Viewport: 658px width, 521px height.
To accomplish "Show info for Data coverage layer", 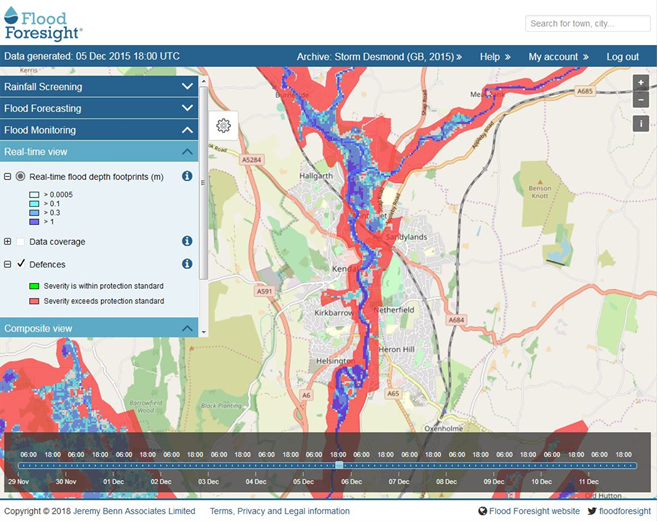I will pyautogui.click(x=186, y=241).
